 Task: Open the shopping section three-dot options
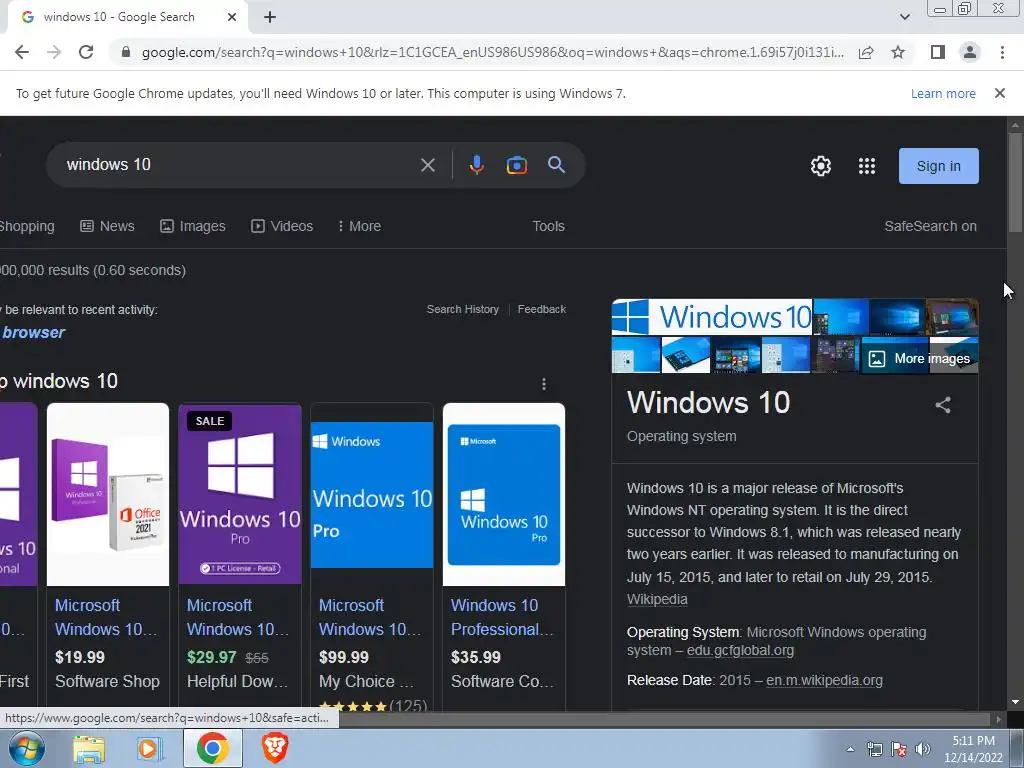tap(543, 384)
